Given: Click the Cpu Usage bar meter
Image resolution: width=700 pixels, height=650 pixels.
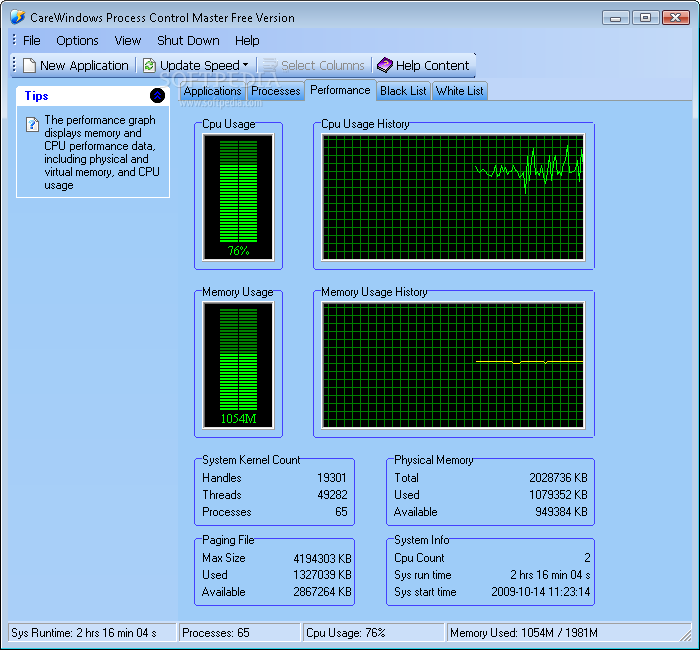Looking at the screenshot, I should click(238, 197).
